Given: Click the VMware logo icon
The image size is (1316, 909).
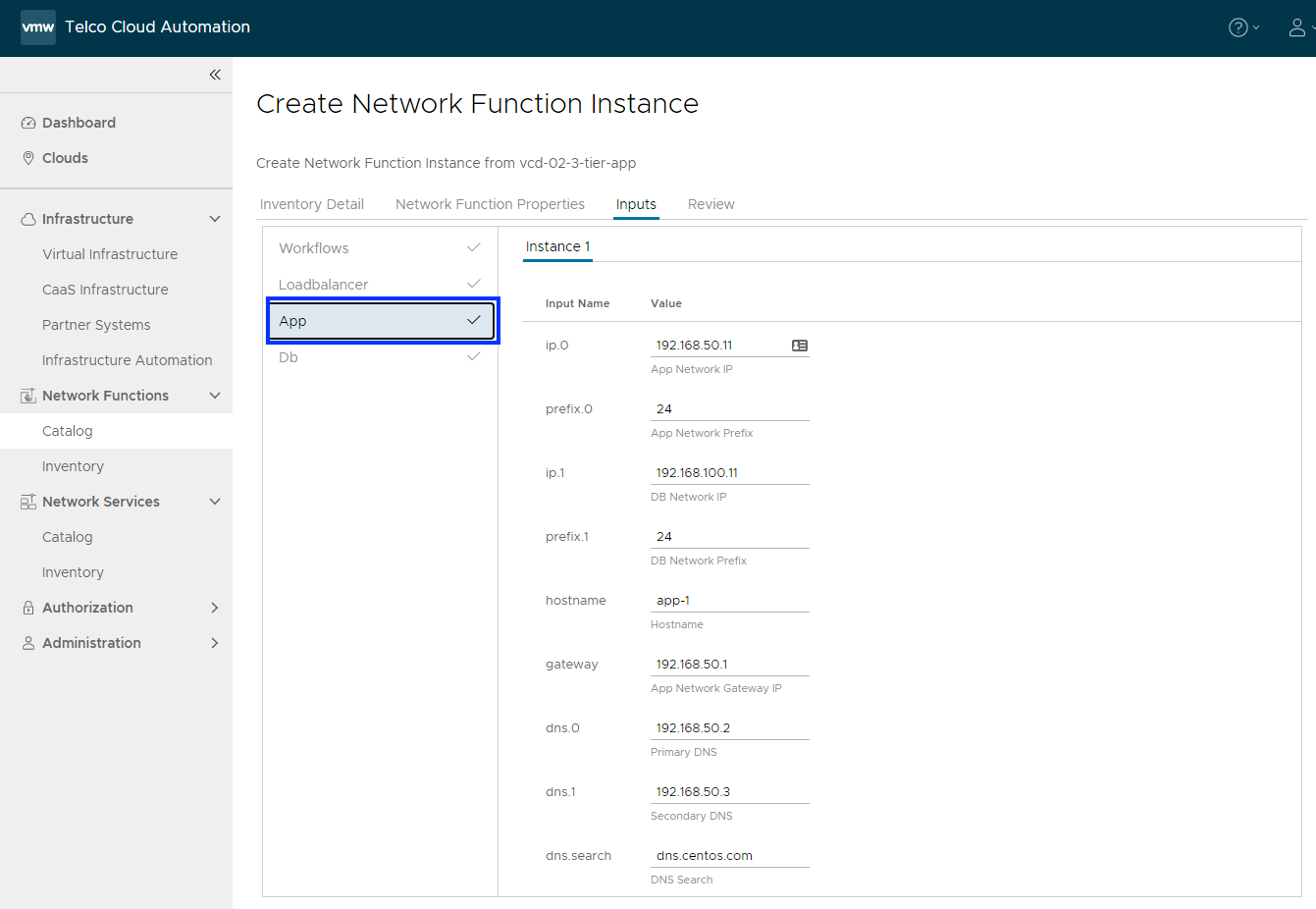Looking at the screenshot, I should click(38, 27).
